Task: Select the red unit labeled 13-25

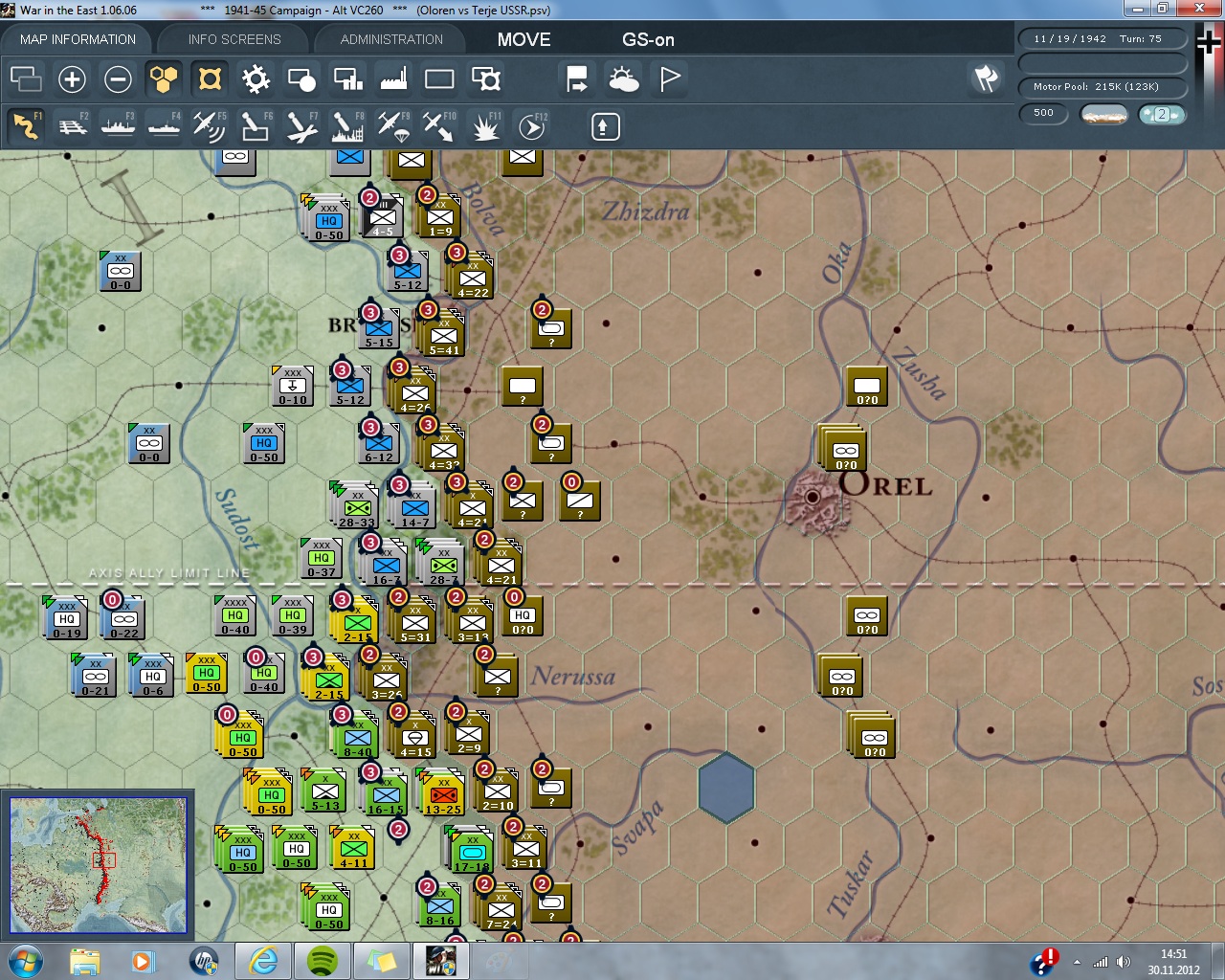Action: click(443, 791)
